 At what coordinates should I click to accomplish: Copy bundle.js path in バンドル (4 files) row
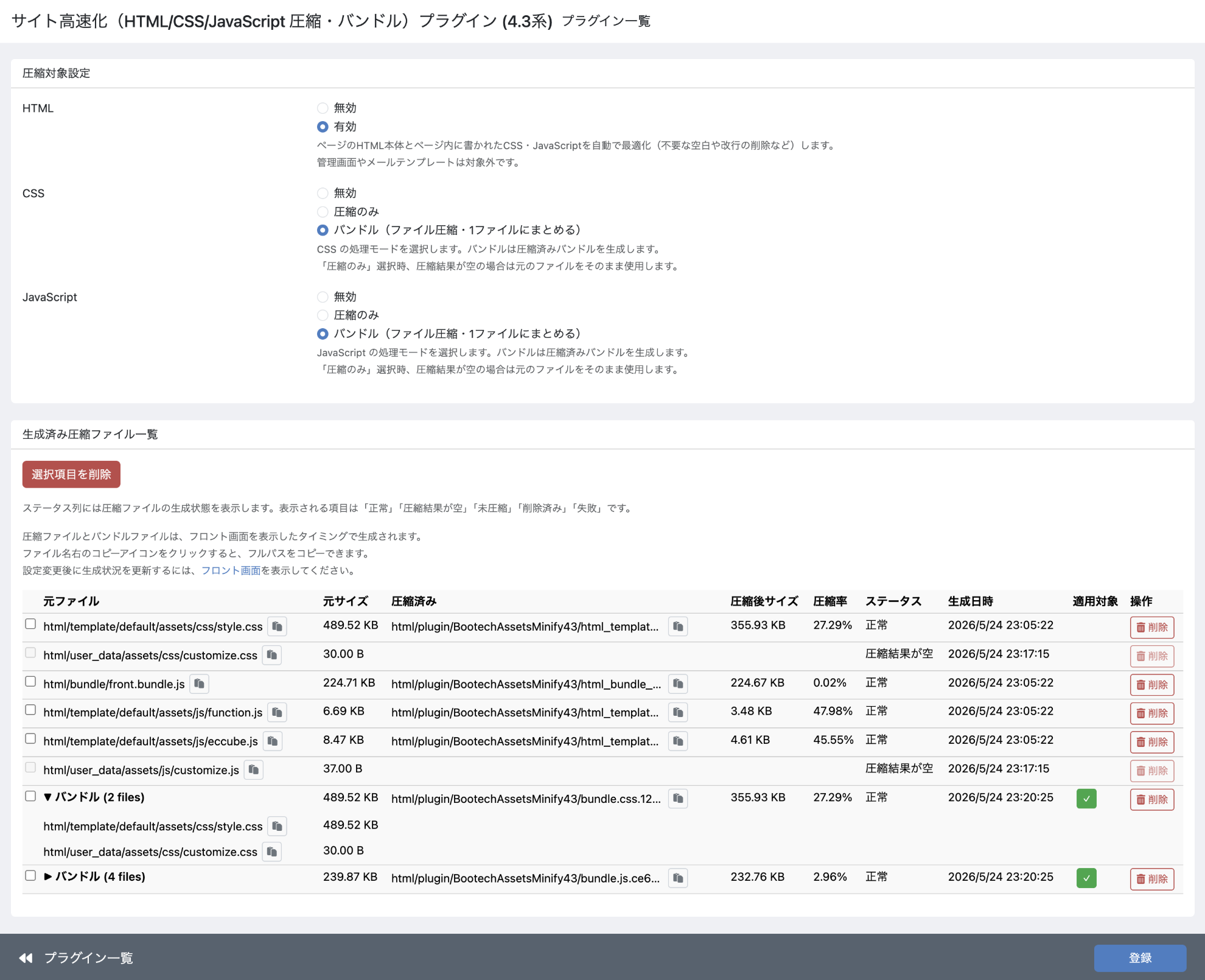pos(678,878)
